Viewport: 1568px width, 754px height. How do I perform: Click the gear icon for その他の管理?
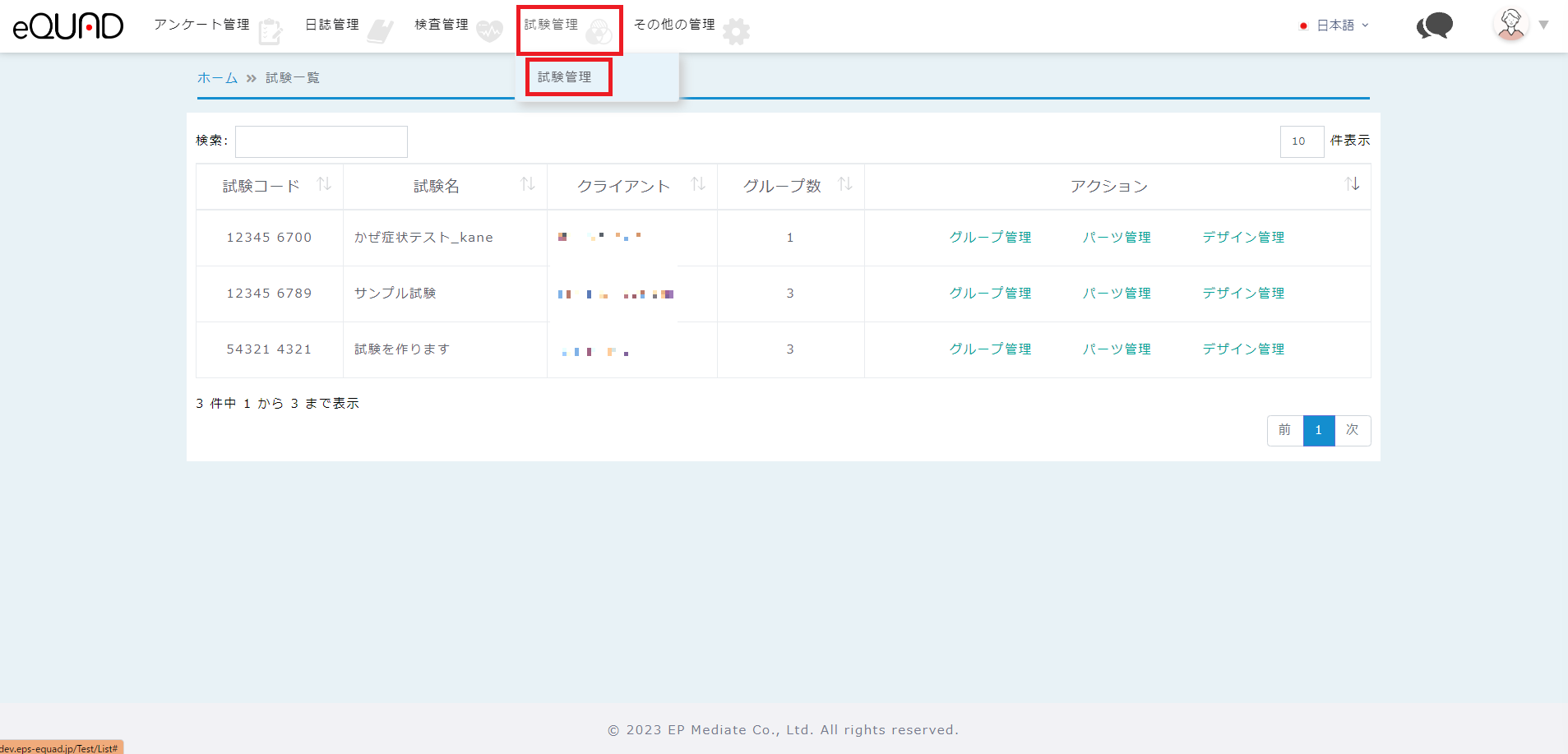coord(736,31)
